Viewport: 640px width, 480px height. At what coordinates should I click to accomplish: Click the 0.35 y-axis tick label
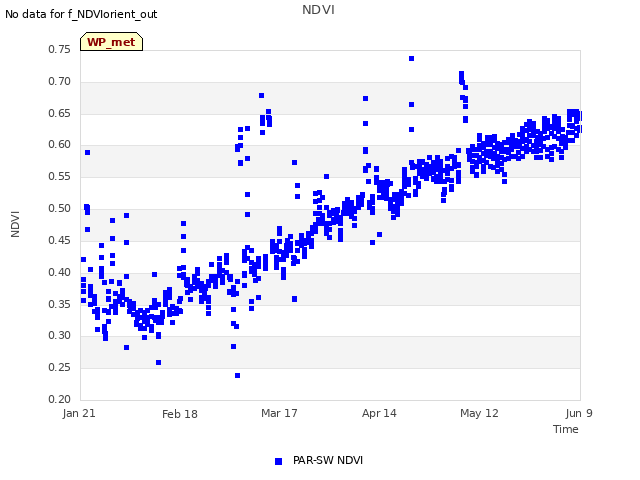(x=60, y=304)
